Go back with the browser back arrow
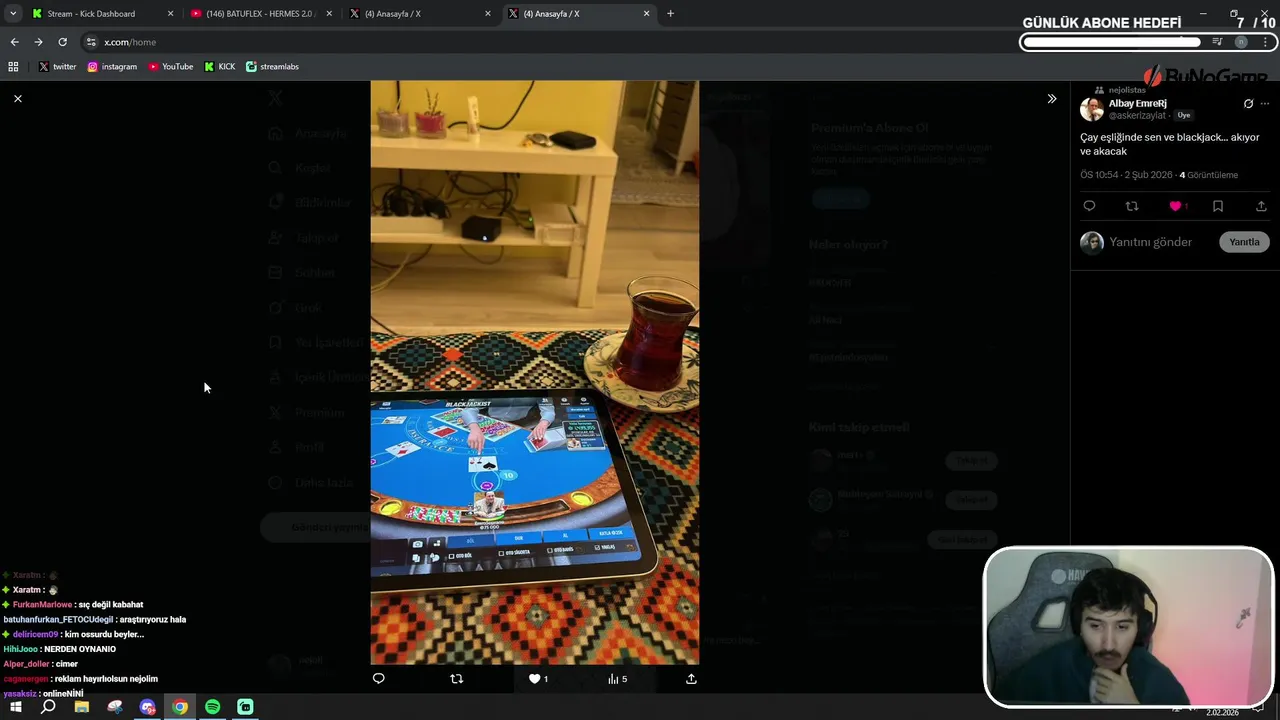The image size is (1280, 720). (x=14, y=42)
